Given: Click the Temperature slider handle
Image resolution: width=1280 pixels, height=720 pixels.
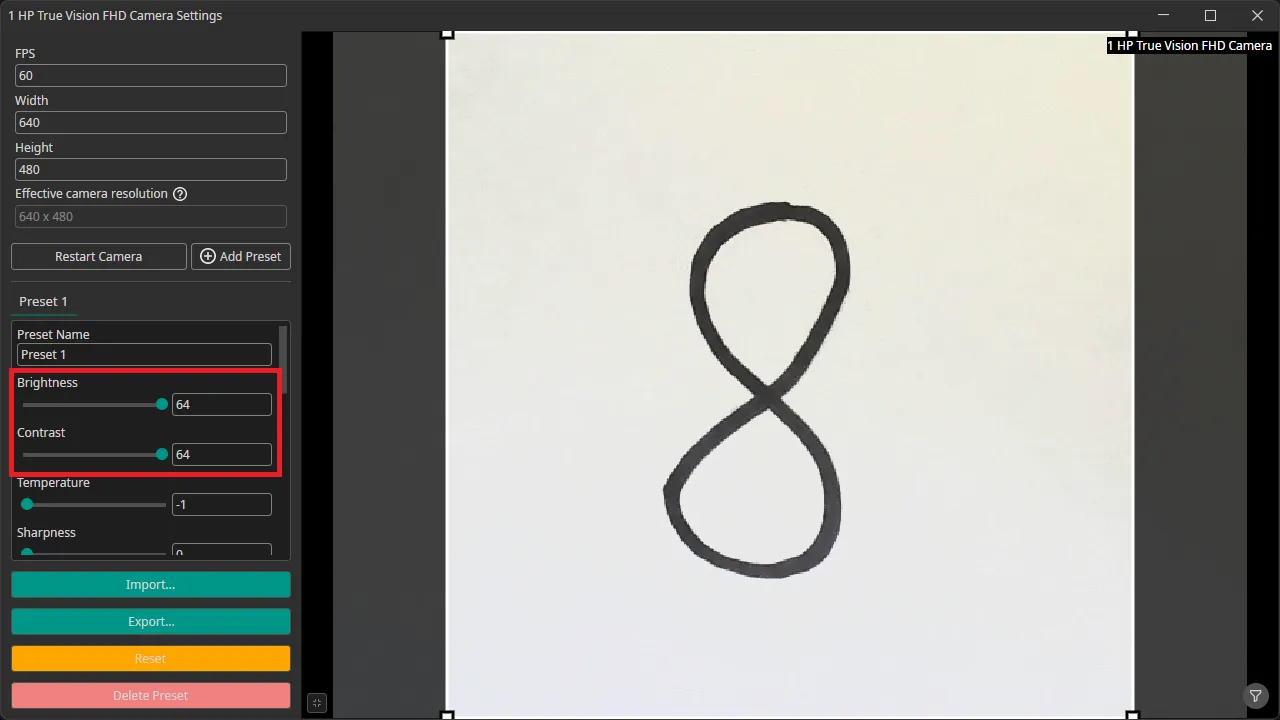Looking at the screenshot, I should pos(27,505).
